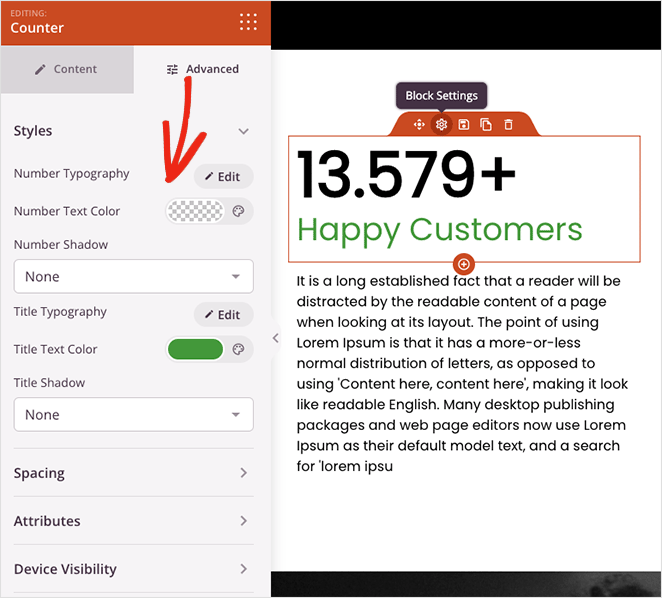Click the add block plus icon
The image size is (662, 598).
464,264
